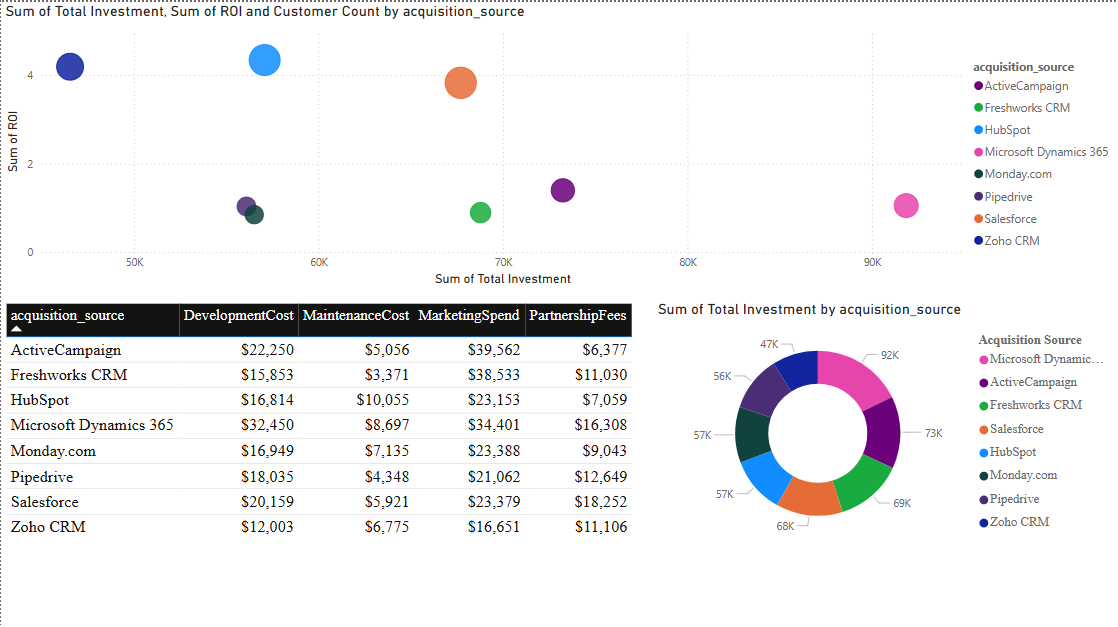Screen dimensions: 1118x627
Task: Select the Pipedrive table row label
Action: click(x=41, y=477)
